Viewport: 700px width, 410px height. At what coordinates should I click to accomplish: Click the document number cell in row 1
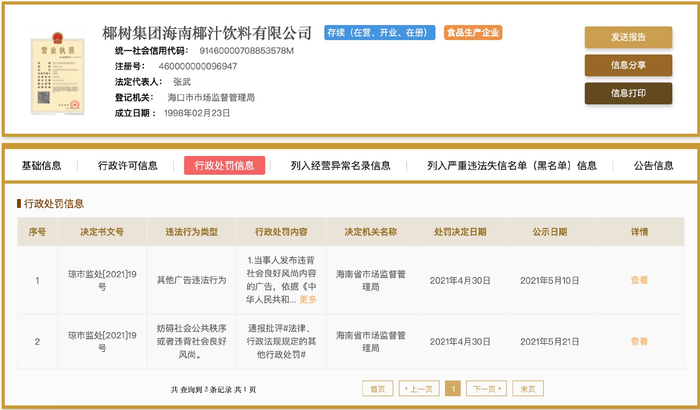[x=102, y=280]
